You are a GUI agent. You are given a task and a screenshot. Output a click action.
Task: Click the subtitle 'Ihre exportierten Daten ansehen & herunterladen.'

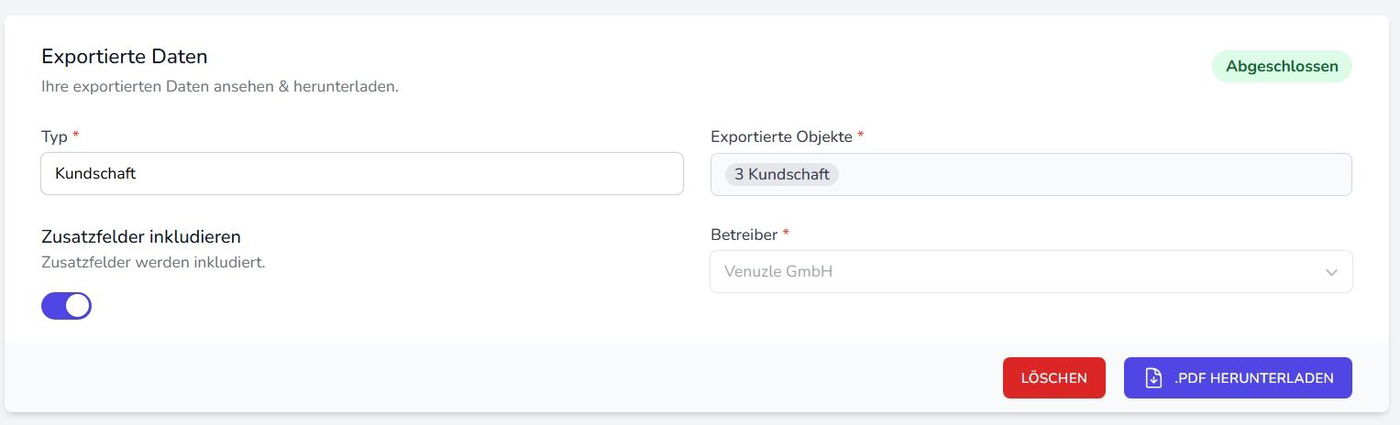pyautogui.click(x=220, y=86)
